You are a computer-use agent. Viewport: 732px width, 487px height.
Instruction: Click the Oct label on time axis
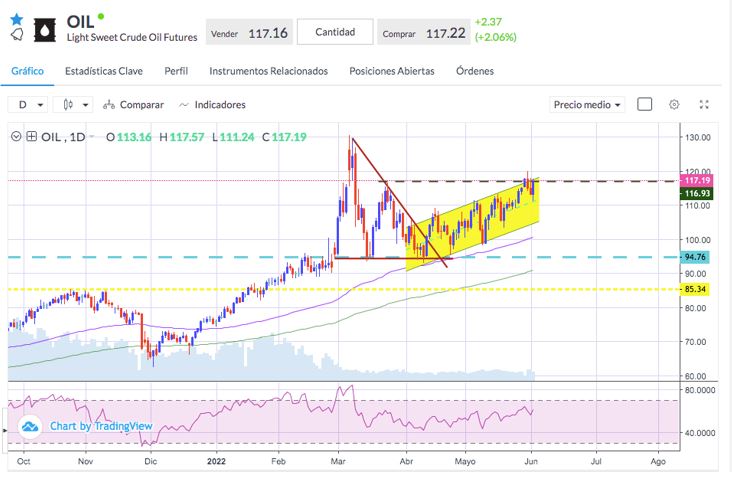[23, 461]
